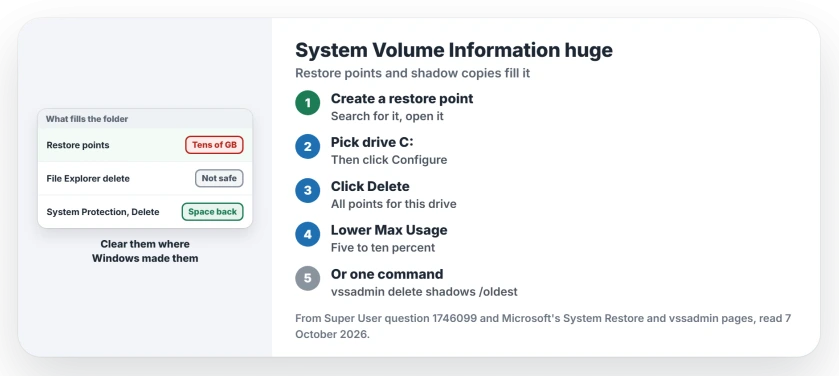
Task: Select the "Search for it, open it" text
Action: [x=387, y=116]
